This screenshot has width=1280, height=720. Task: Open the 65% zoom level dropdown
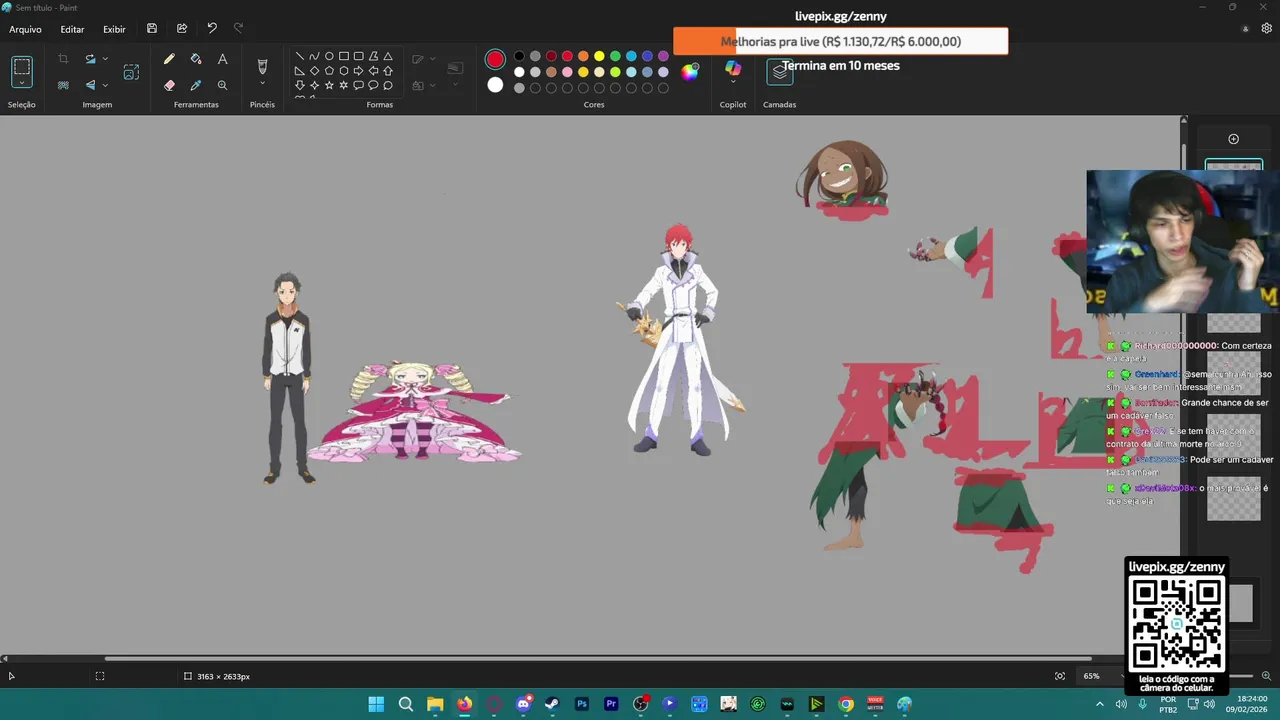tap(1100, 676)
